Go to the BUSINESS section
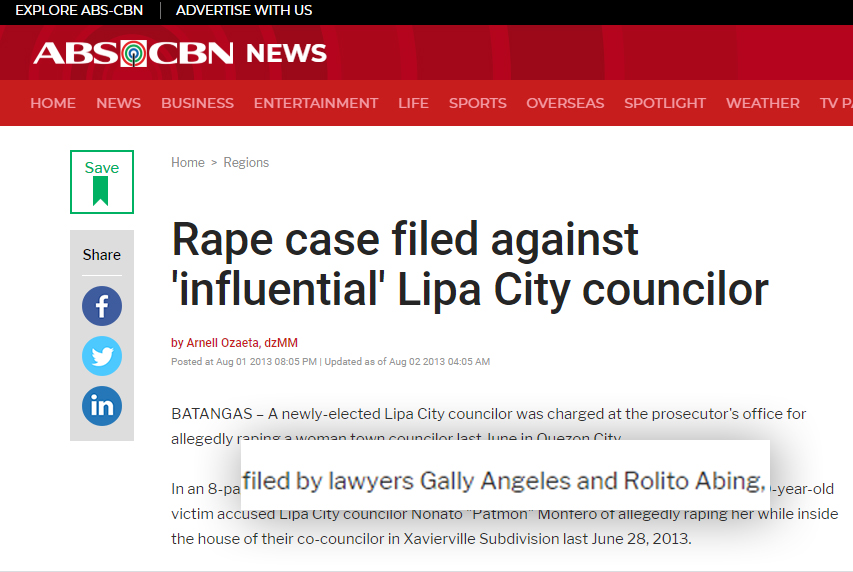This screenshot has width=853, height=572. [197, 103]
